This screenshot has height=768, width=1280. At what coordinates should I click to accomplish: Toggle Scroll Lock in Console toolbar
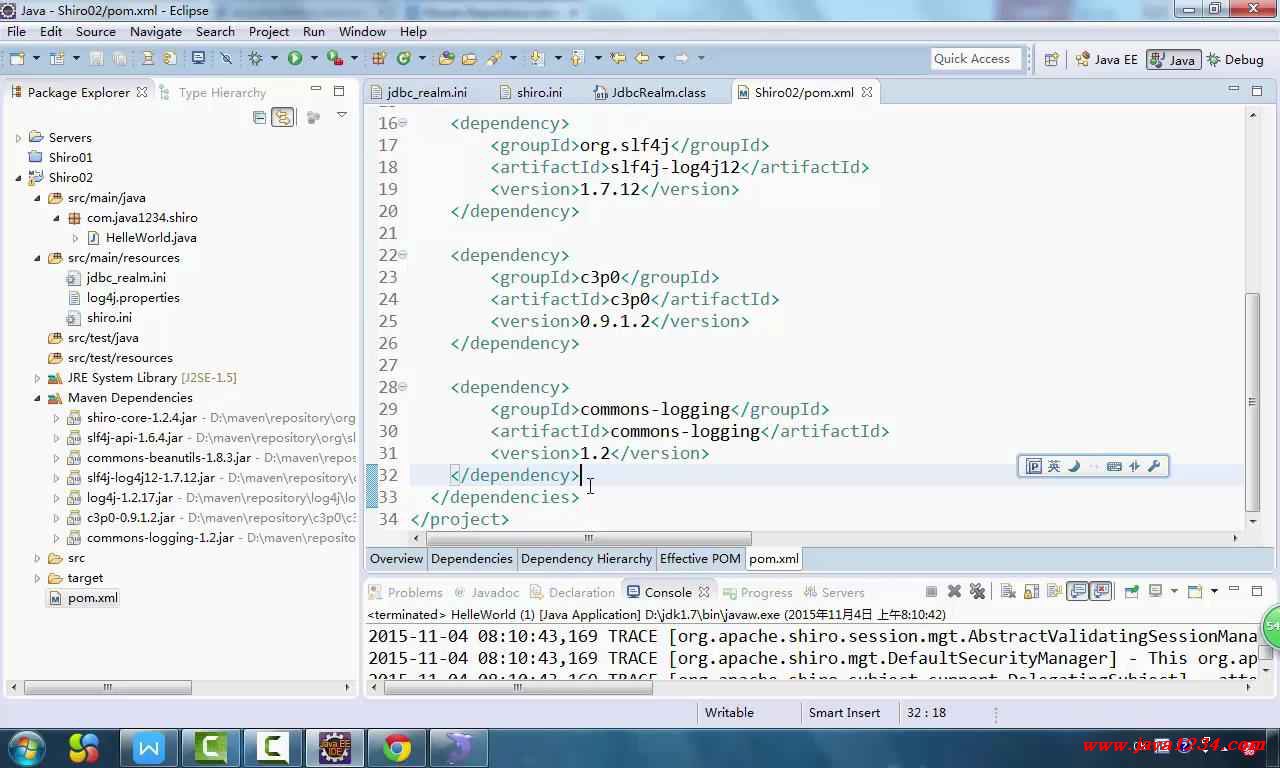click(x=1032, y=592)
